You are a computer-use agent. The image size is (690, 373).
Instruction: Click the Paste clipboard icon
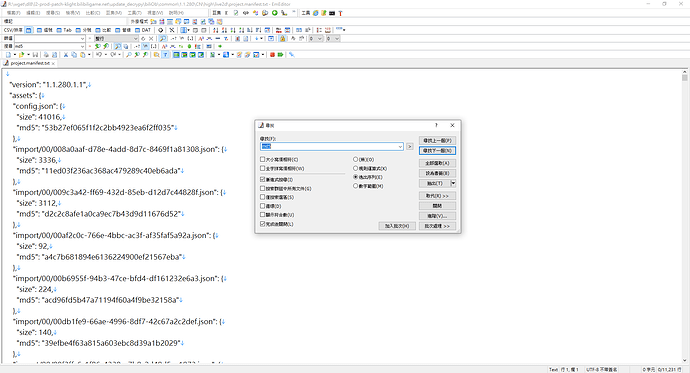(x=82, y=55)
